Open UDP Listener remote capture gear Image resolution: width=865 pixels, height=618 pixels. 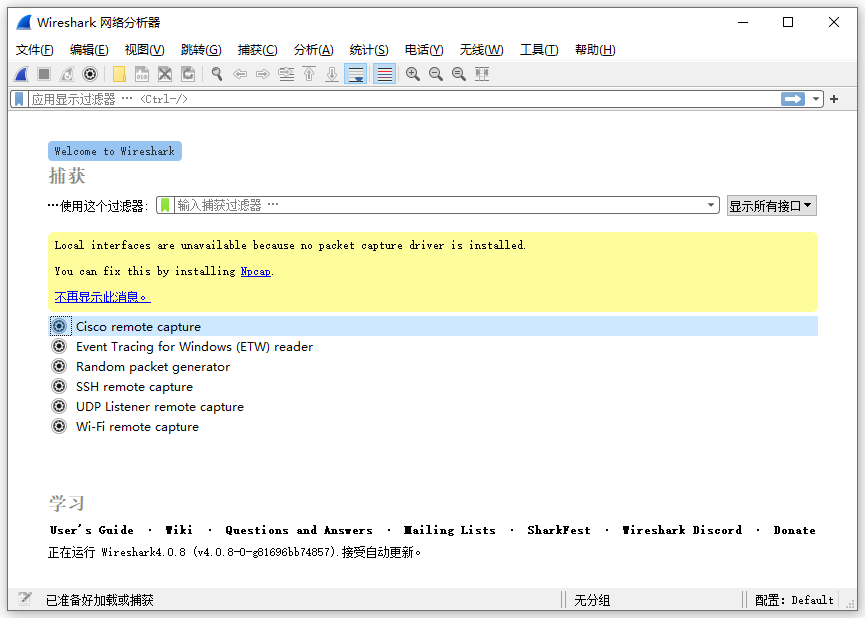click(60, 406)
